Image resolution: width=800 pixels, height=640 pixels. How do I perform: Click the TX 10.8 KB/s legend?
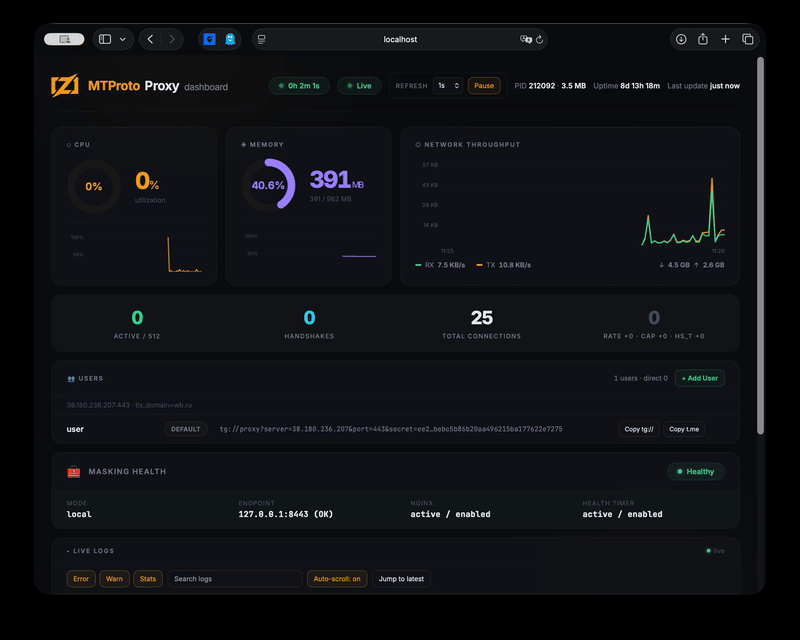click(x=504, y=265)
